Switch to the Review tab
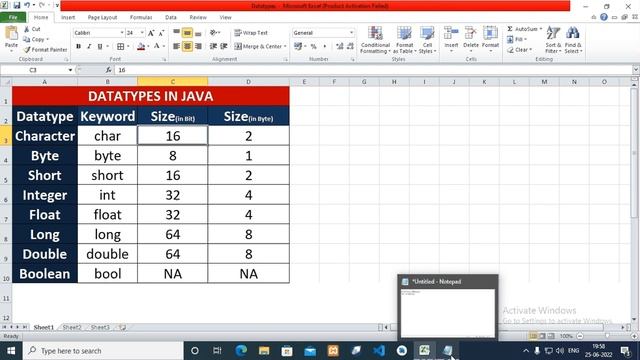Image resolution: width=640 pixels, height=360 pixels. [198, 18]
